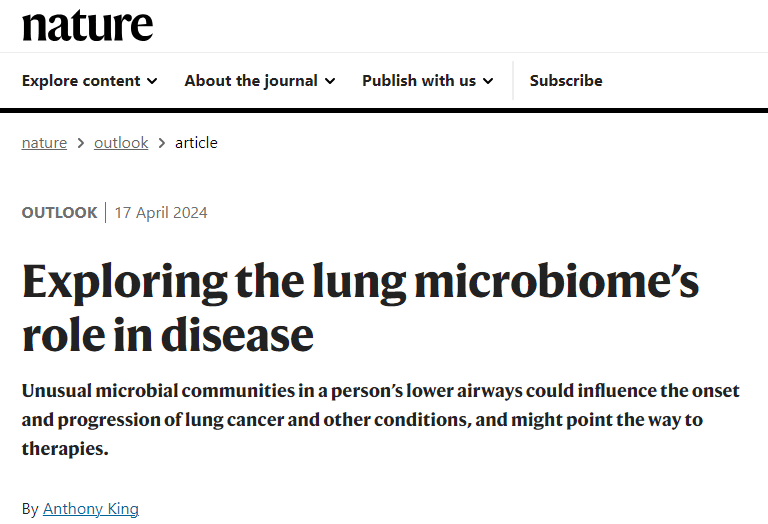768x524 pixels.
Task: Click the By text before author
Action: (30, 509)
